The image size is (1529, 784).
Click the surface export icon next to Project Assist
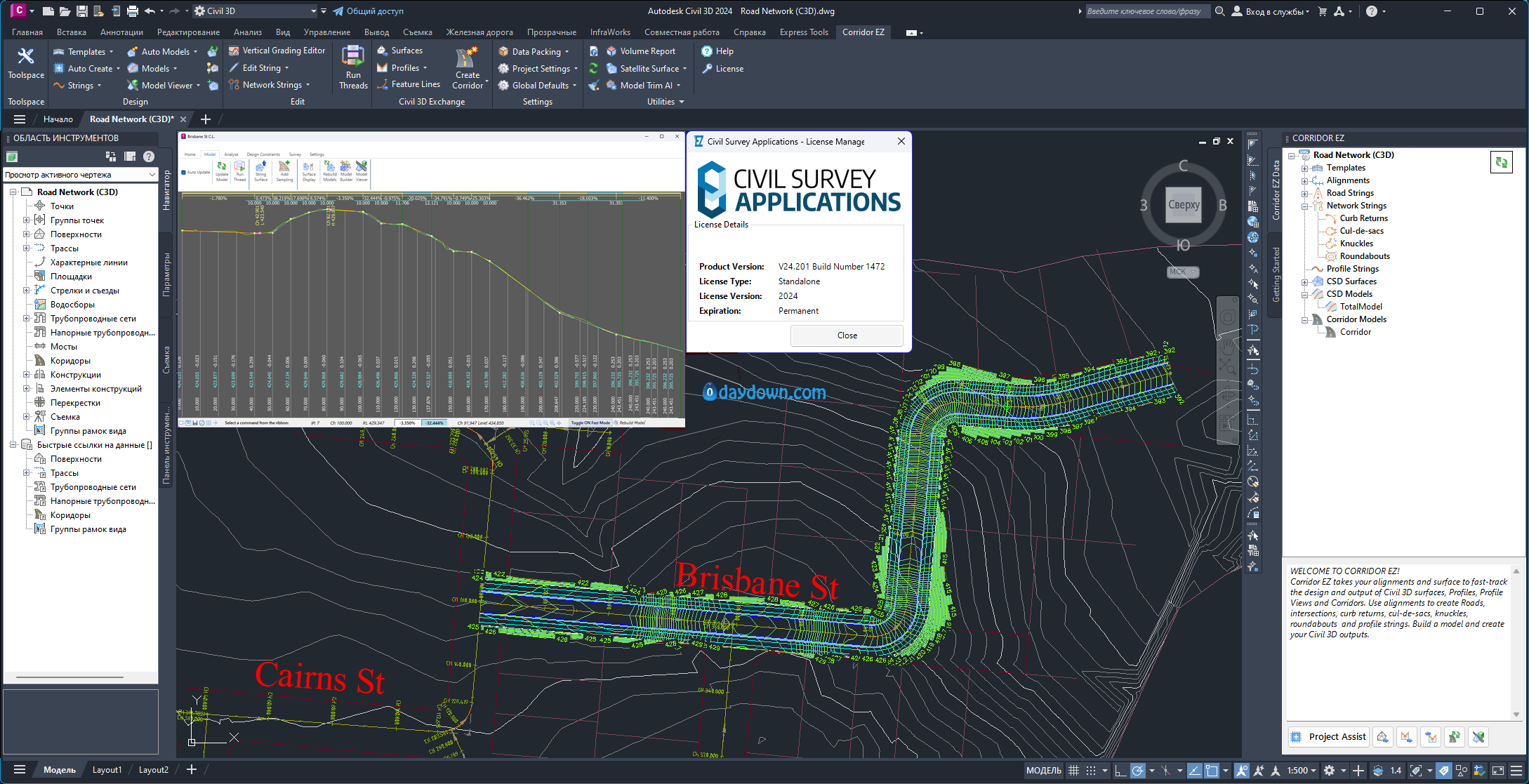[1383, 737]
